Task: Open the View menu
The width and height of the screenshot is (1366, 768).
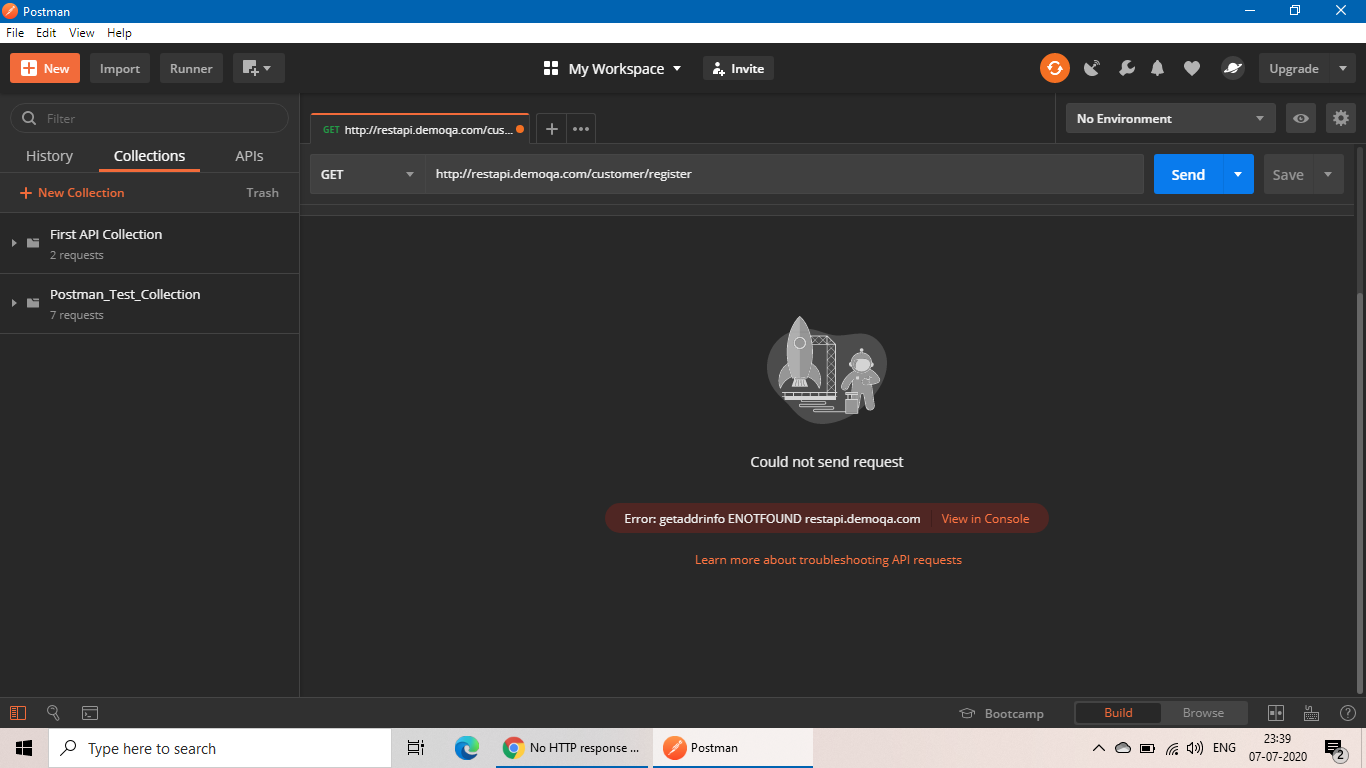Action: (x=81, y=32)
